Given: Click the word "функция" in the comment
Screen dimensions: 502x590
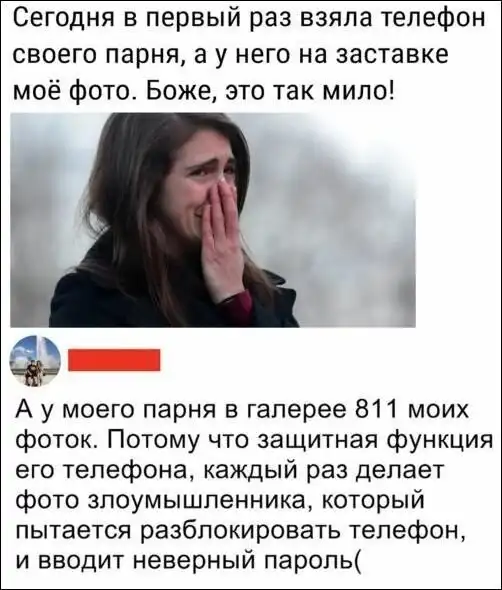Looking at the screenshot, I should pos(438,442).
